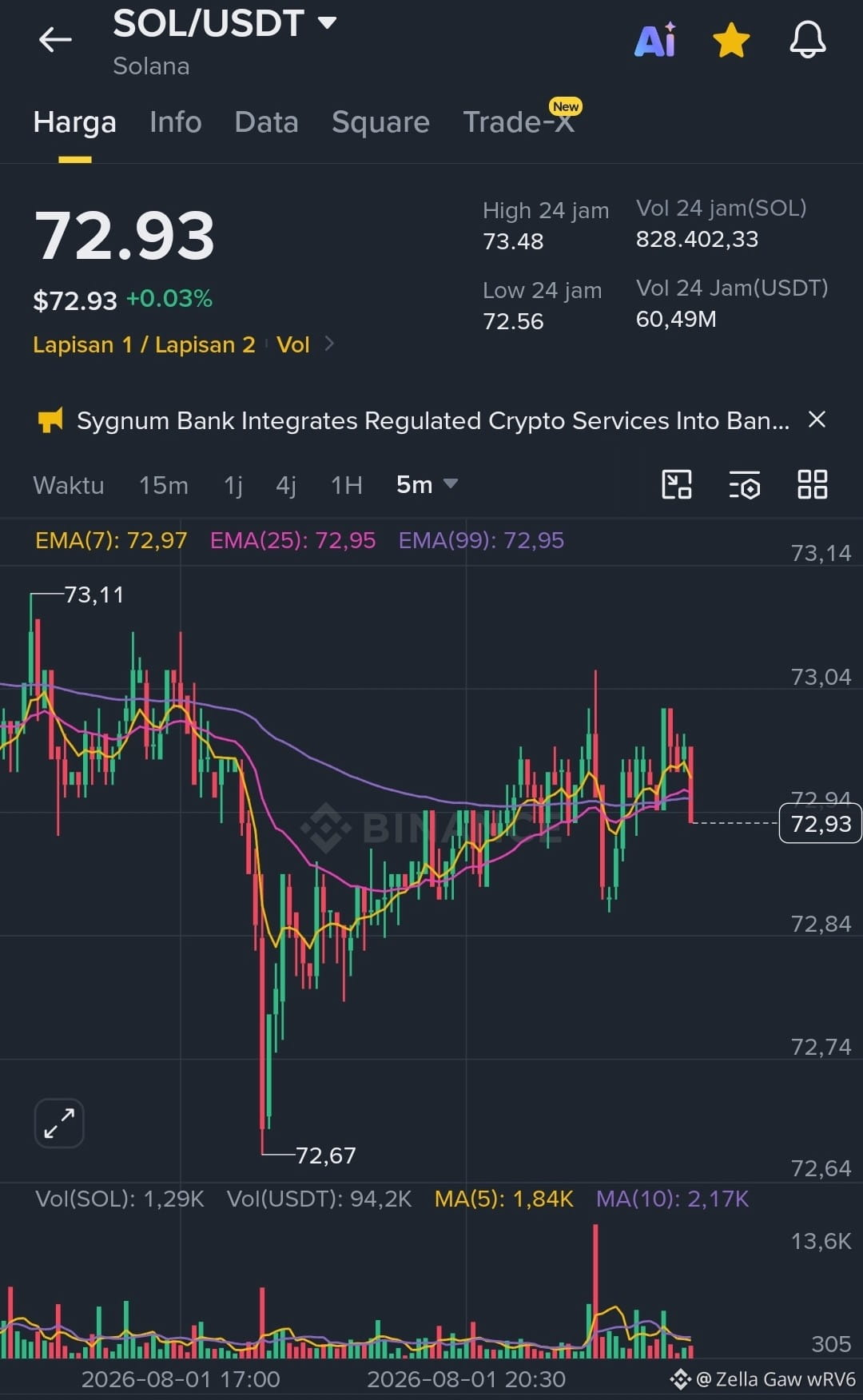The image size is (863, 1400).
Task: Switch to the Info tab
Action: coord(176,122)
